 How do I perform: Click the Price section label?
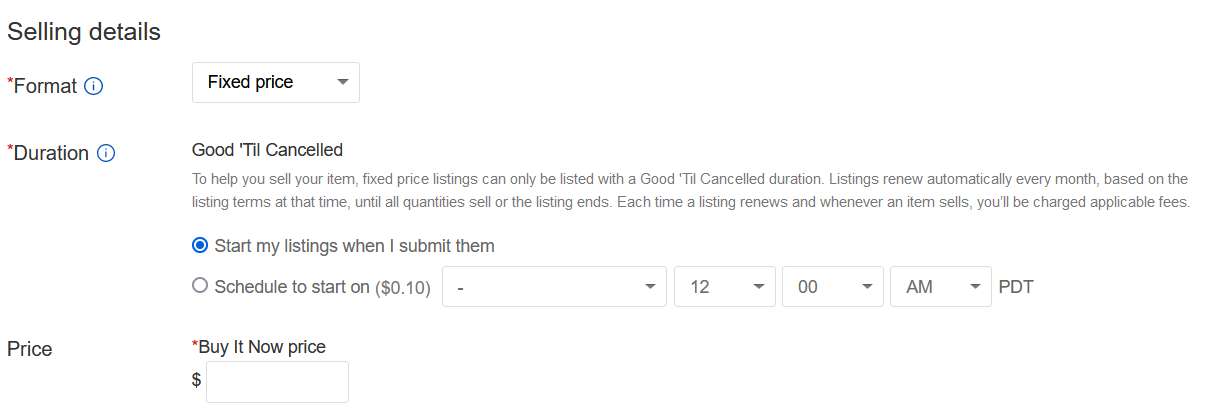pyautogui.click(x=30, y=349)
